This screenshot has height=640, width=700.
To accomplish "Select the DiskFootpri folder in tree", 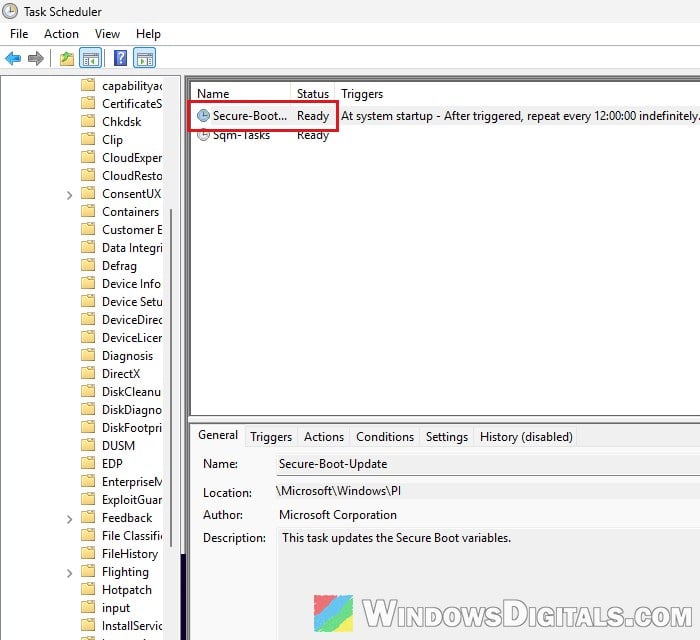I will coord(132,428).
